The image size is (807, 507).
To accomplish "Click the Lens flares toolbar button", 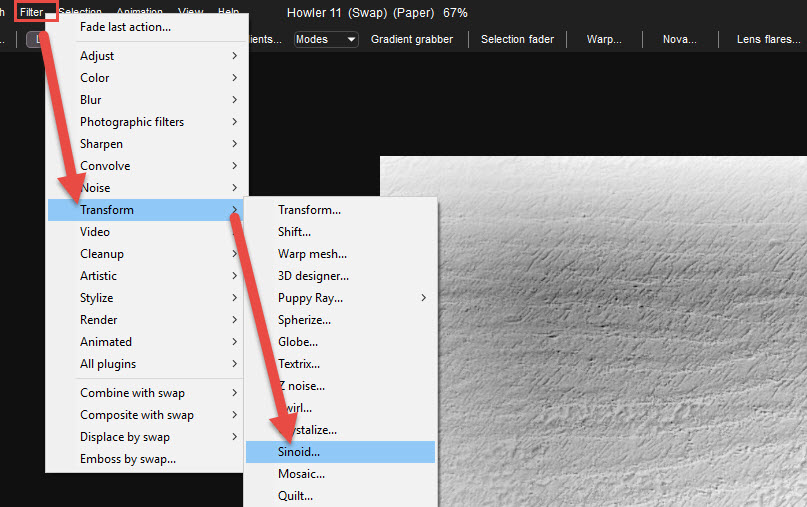I will coord(767,39).
